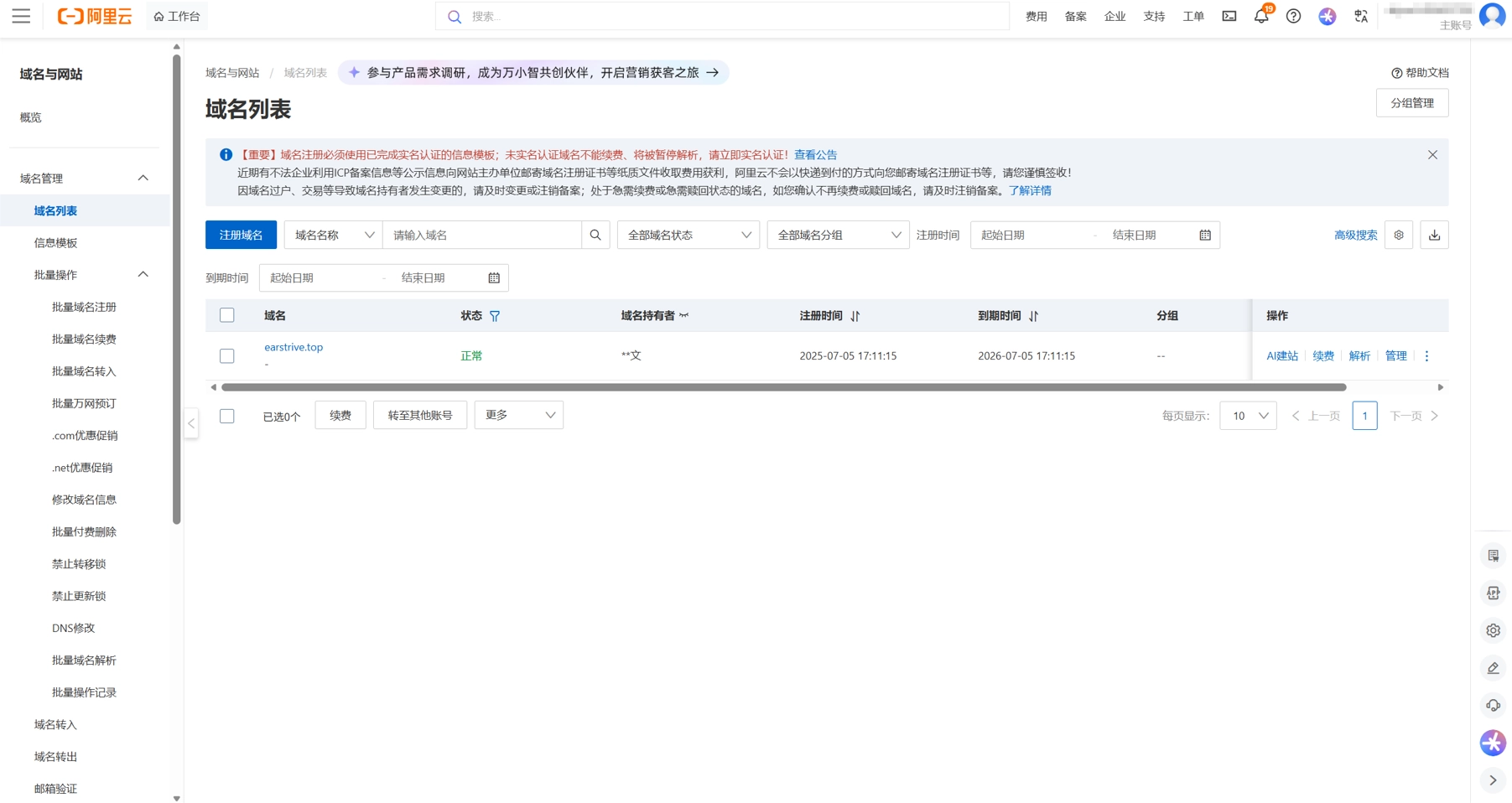
Task: Select 批量域名注册 in the sidebar
Action: tap(84, 308)
